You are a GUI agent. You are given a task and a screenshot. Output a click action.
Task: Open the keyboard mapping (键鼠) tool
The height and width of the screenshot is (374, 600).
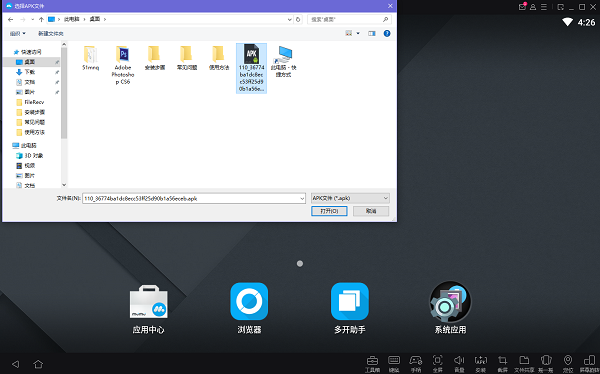pos(394,363)
